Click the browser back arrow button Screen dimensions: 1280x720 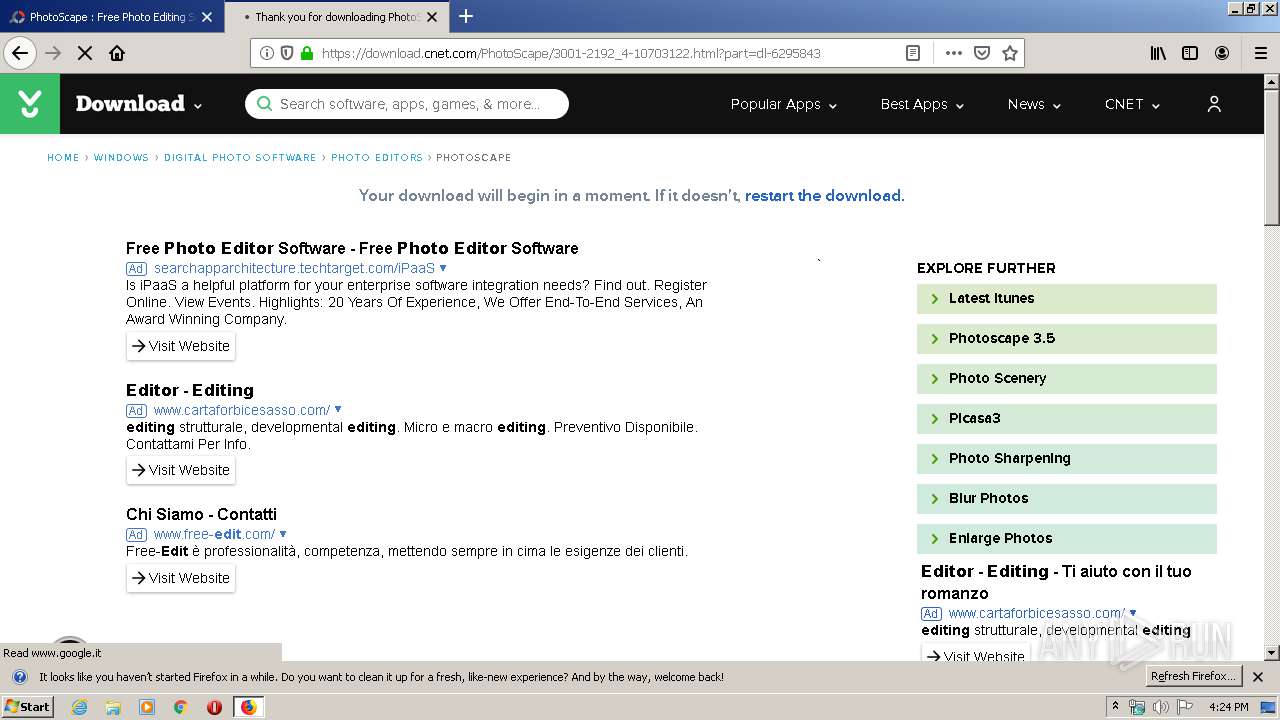(20, 53)
